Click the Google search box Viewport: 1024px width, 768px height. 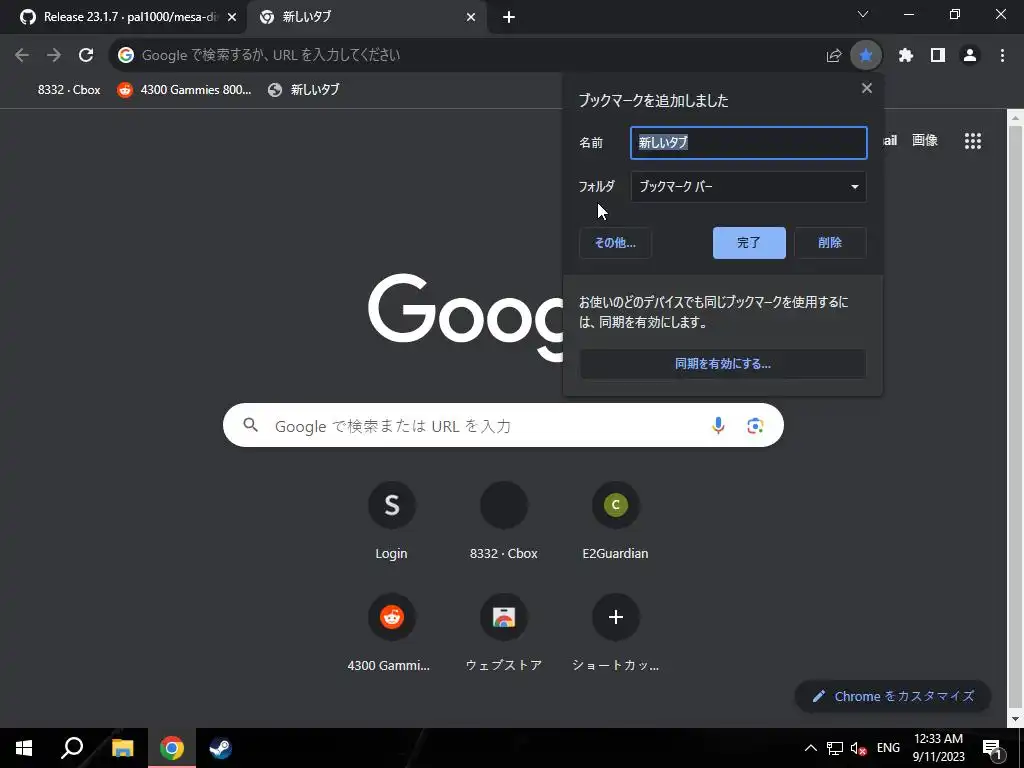click(503, 425)
